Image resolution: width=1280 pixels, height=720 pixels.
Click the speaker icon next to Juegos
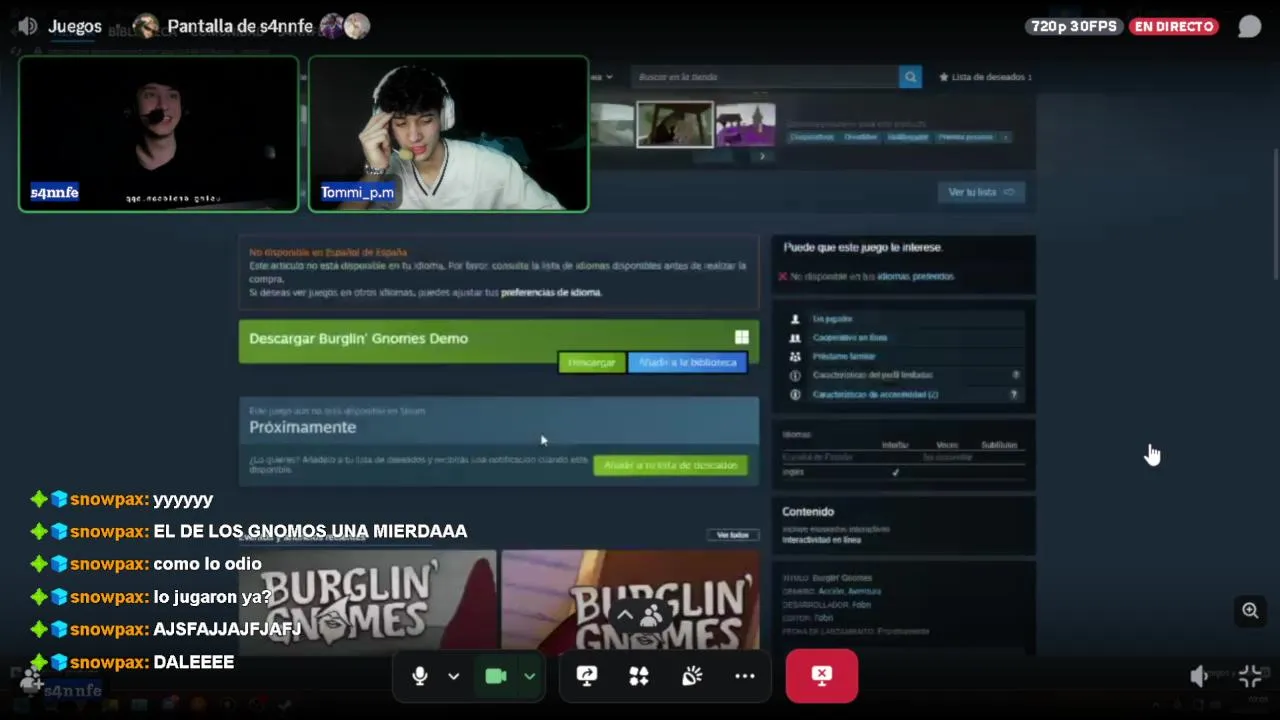[x=28, y=26]
